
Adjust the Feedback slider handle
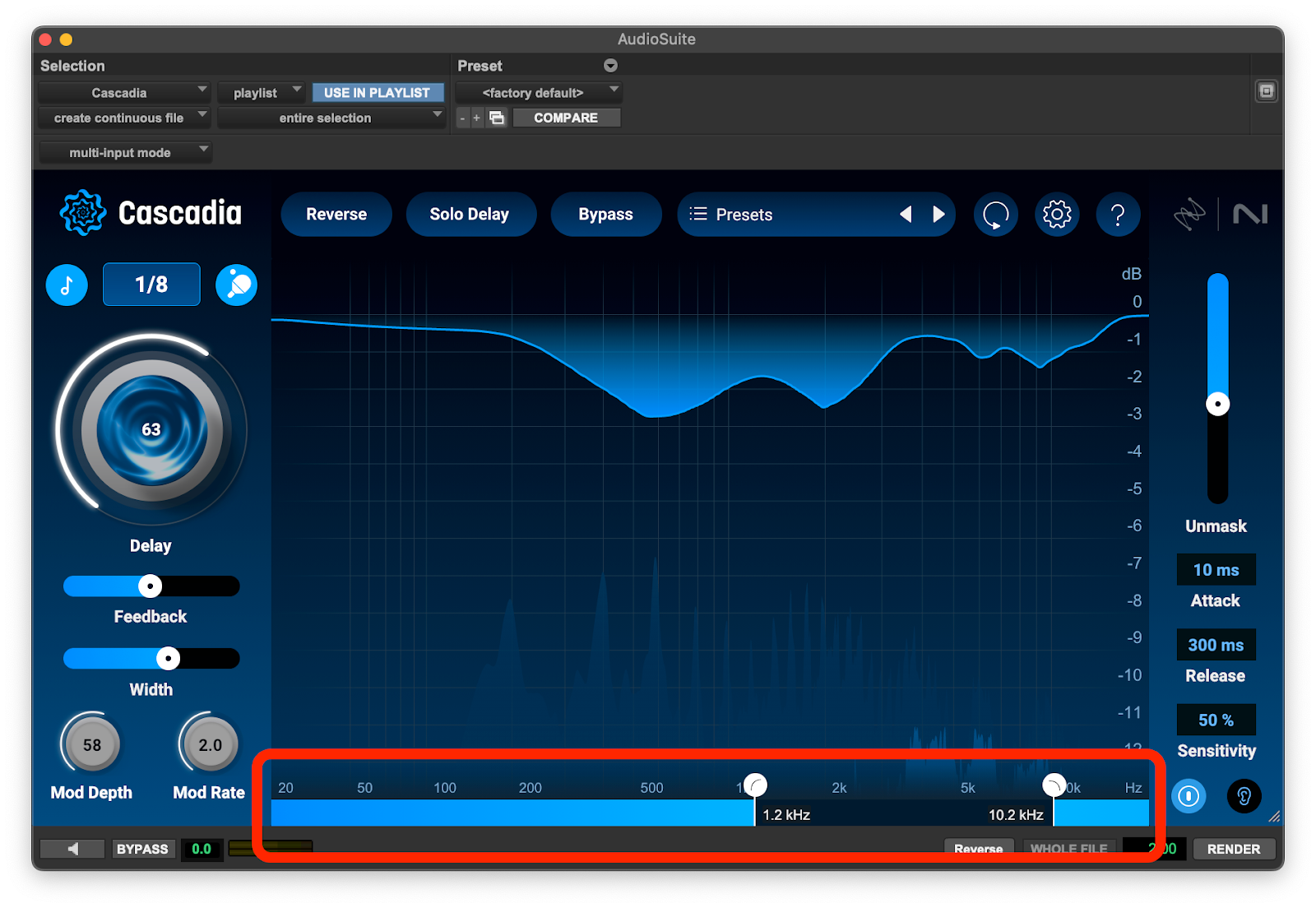(x=150, y=586)
